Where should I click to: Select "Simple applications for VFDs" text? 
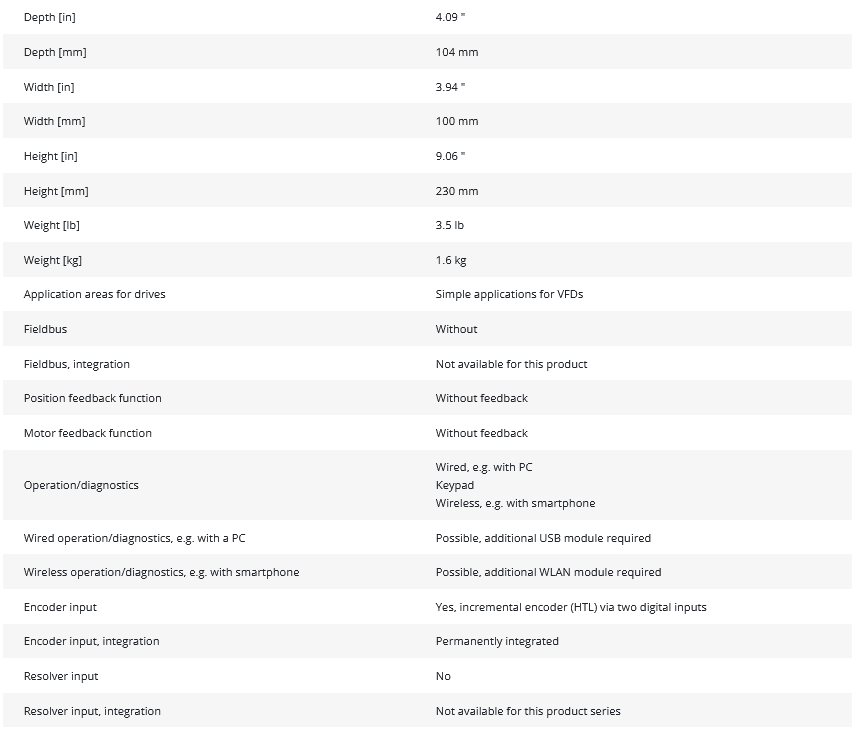click(x=509, y=294)
